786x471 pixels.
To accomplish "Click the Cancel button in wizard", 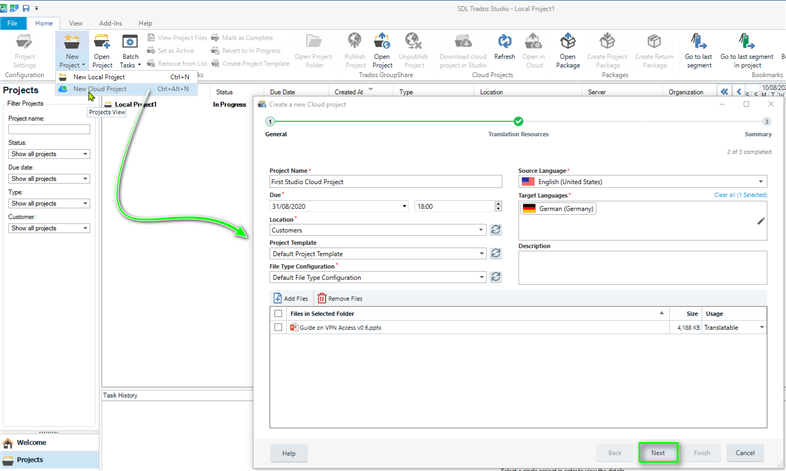I will 745,452.
